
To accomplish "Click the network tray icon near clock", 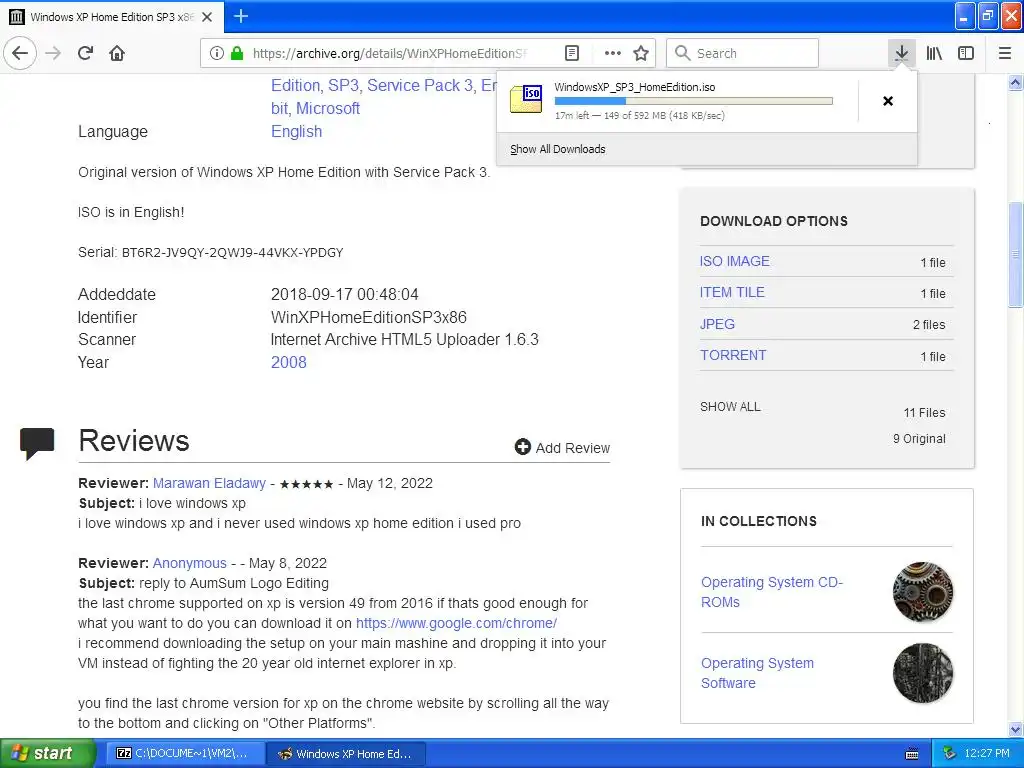I will coord(950,753).
